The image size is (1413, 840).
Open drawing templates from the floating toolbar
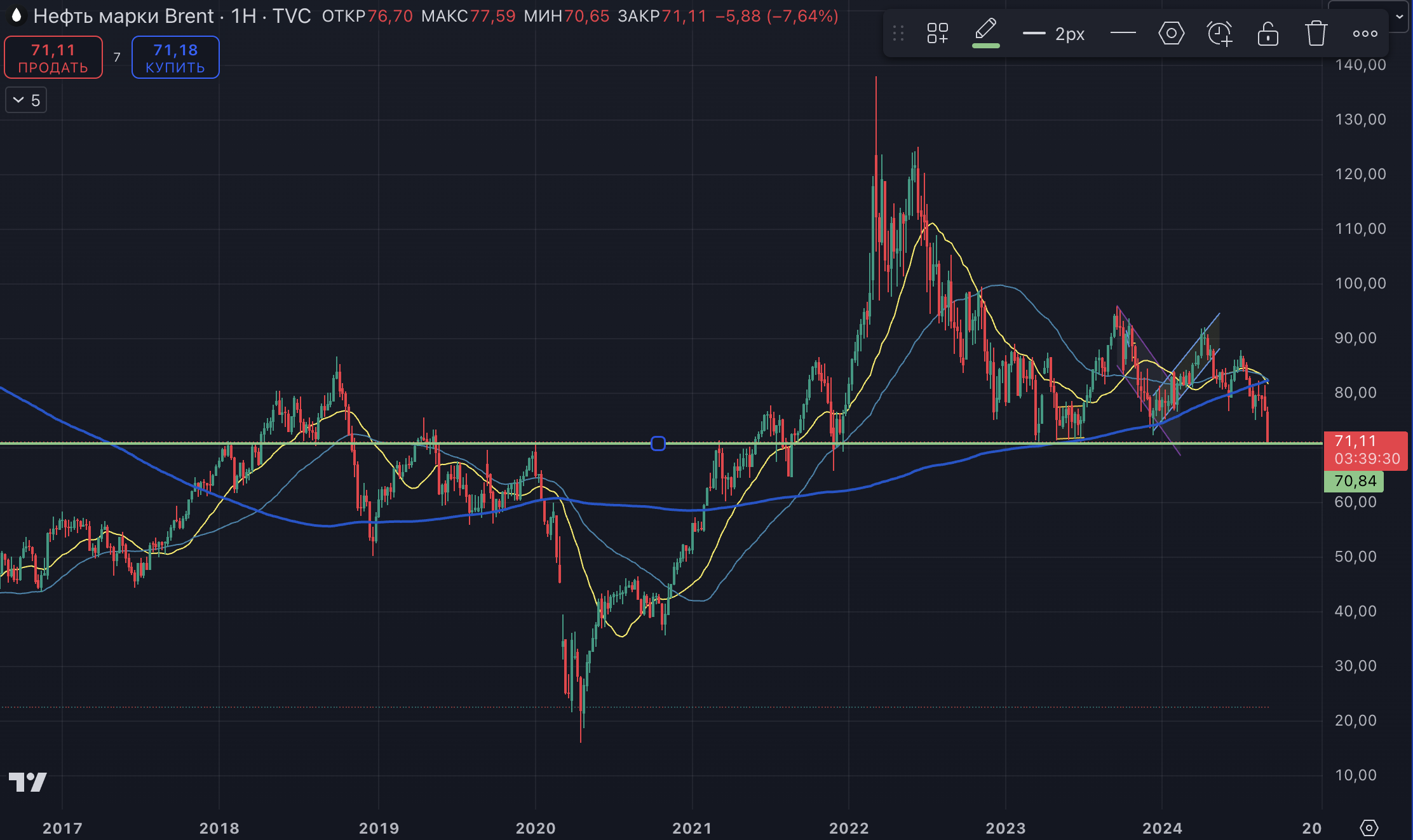(937, 34)
